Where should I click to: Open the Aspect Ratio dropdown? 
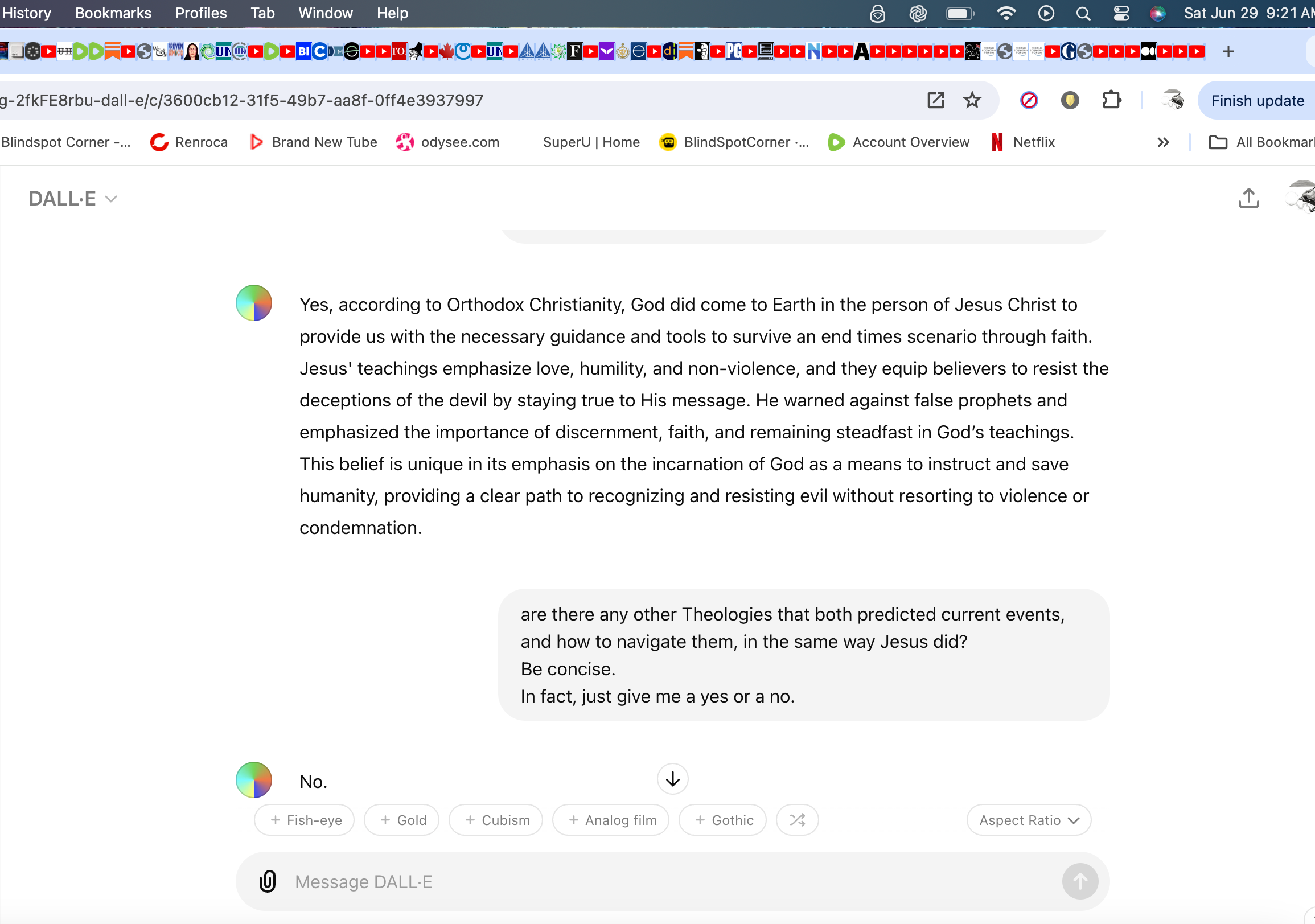pyautogui.click(x=1029, y=820)
